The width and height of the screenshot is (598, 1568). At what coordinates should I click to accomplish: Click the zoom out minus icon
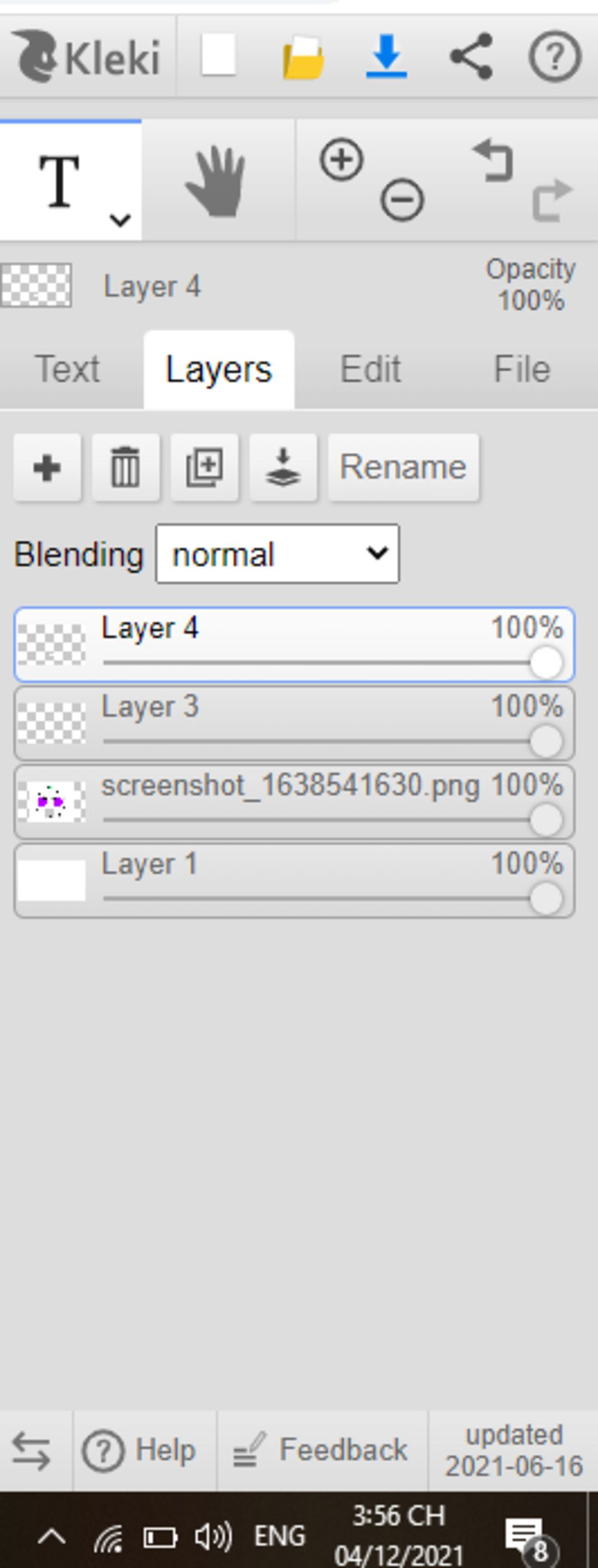point(402,200)
